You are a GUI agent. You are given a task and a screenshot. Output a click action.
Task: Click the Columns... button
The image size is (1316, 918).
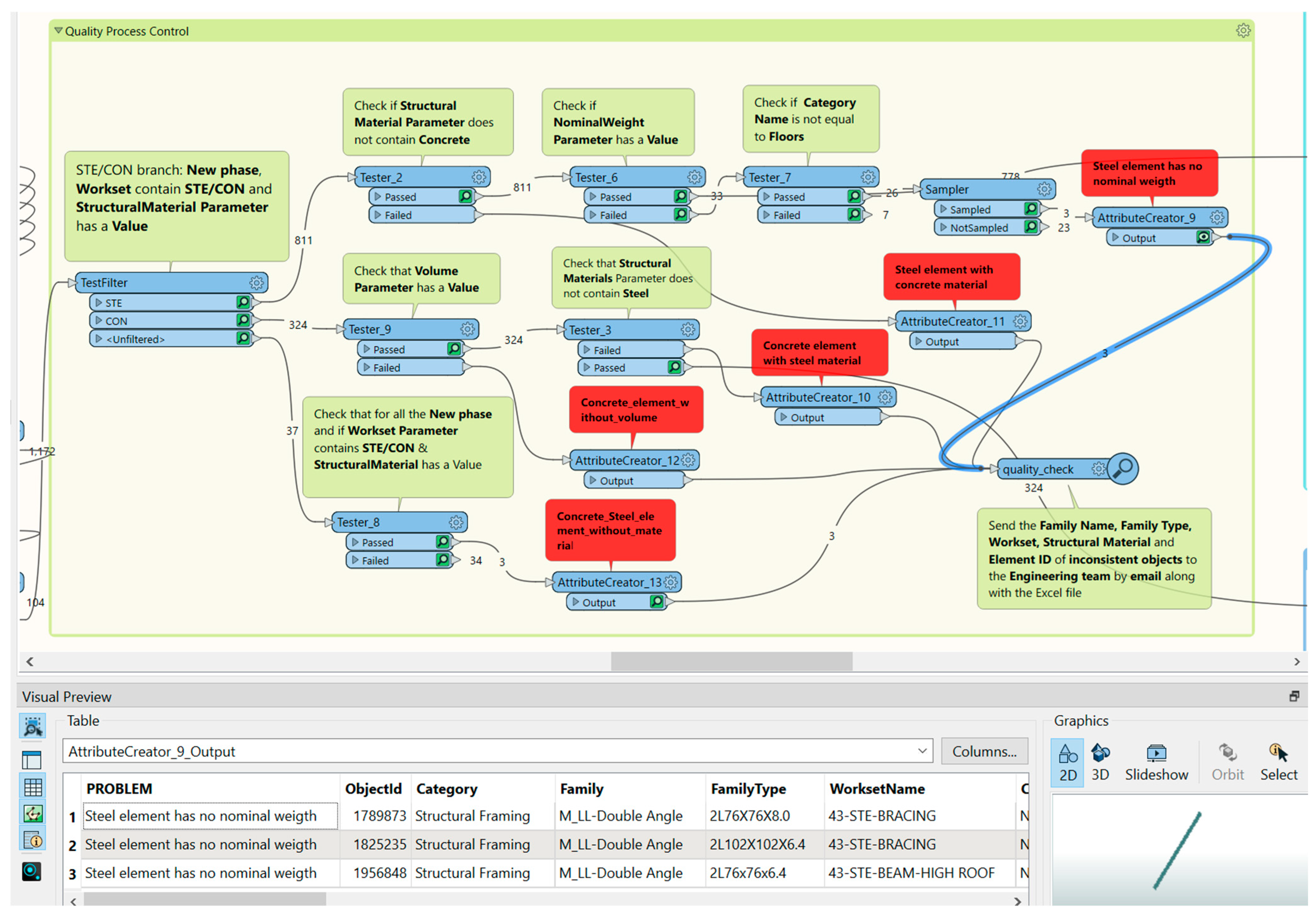pos(983,751)
